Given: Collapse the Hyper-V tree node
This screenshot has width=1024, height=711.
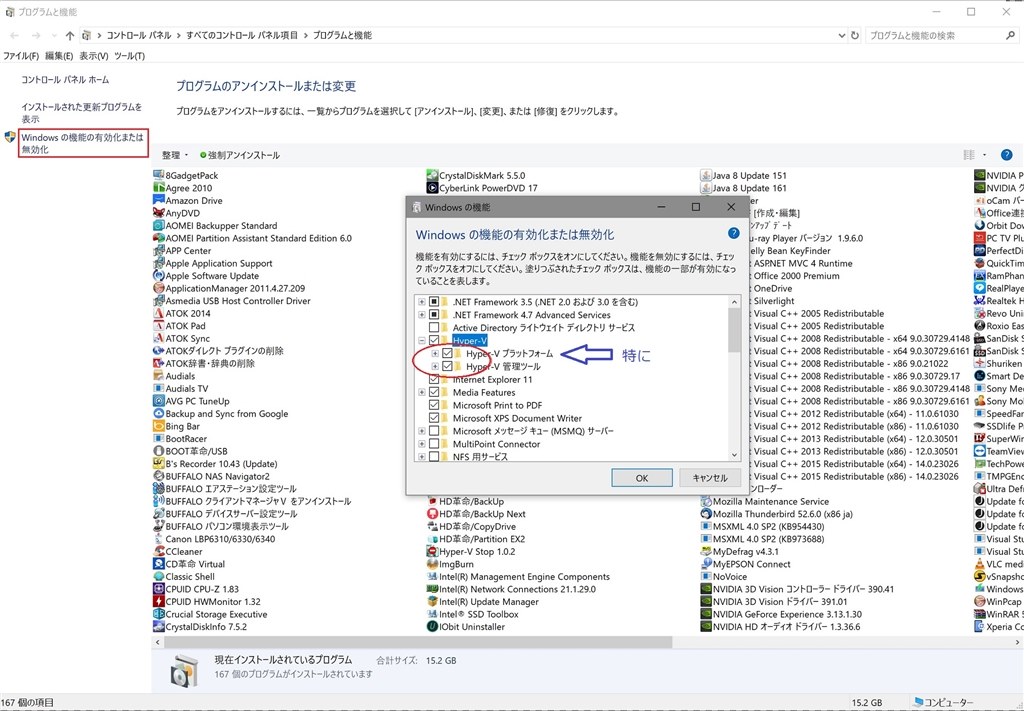Looking at the screenshot, I should [x=422, y=340].
